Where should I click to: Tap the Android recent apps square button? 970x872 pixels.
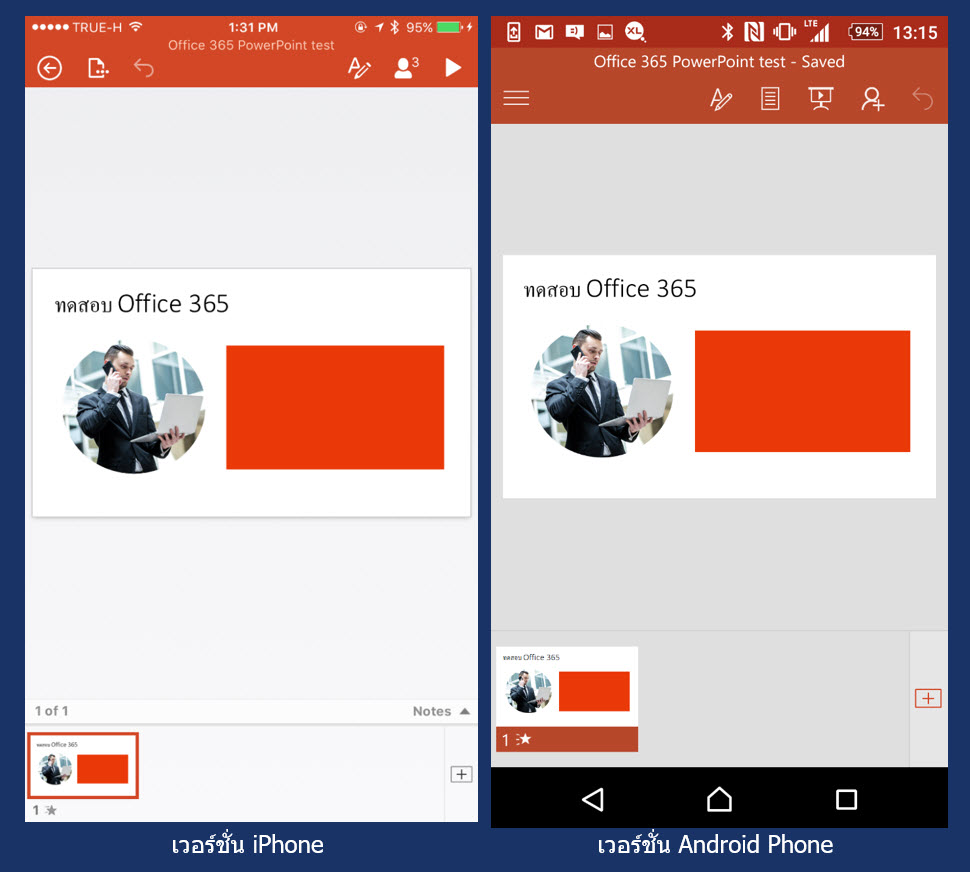[x=846, y=799]
